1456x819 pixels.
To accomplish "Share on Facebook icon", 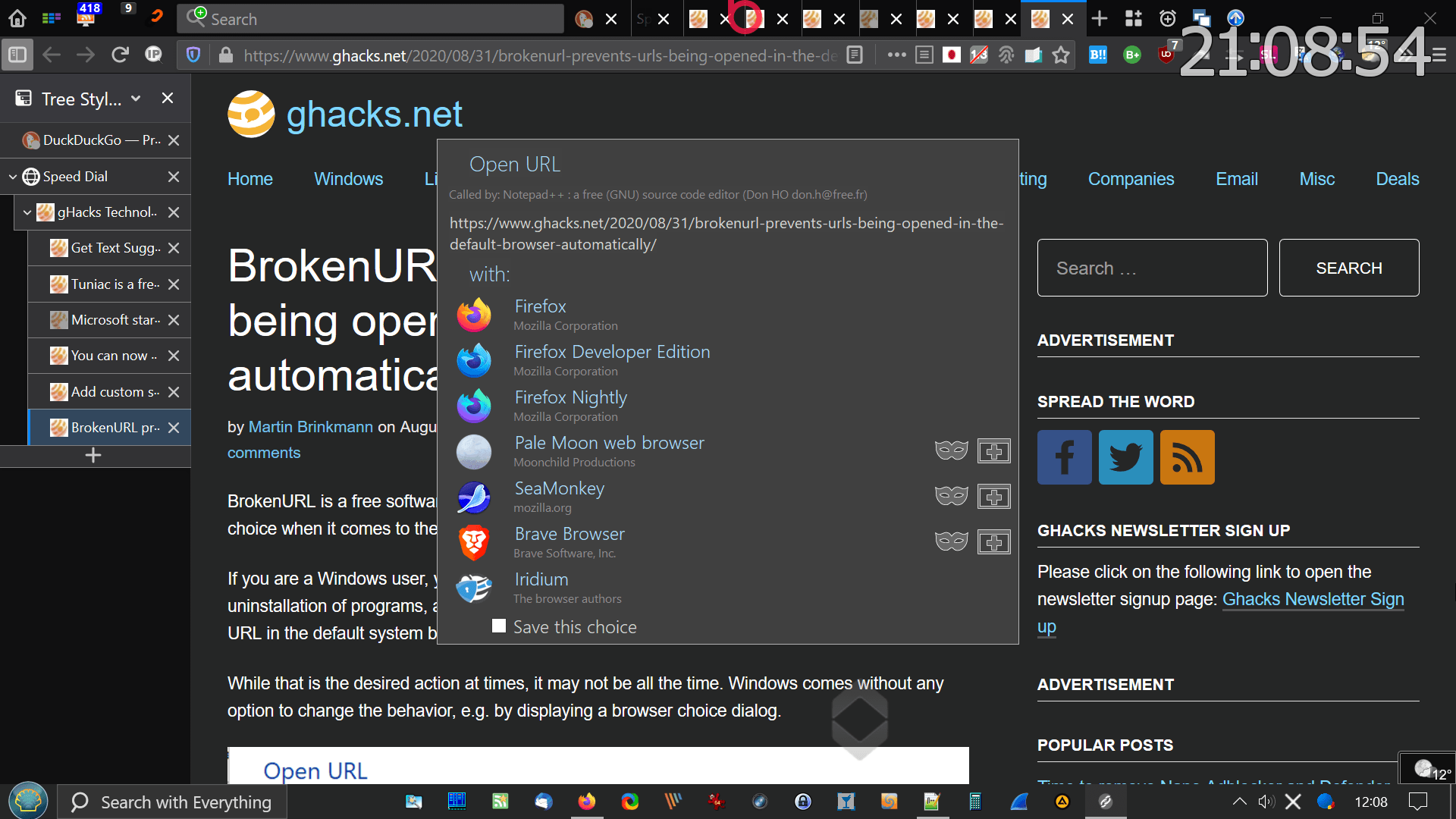I will tap(1064, 457).
